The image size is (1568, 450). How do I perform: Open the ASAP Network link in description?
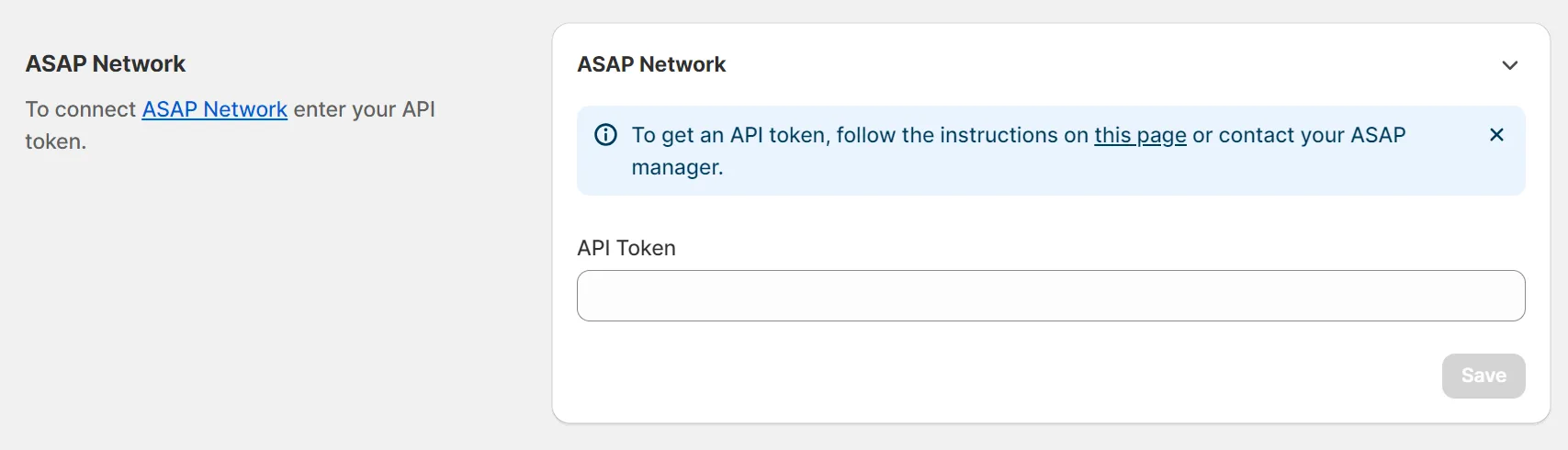coord(214,109)
